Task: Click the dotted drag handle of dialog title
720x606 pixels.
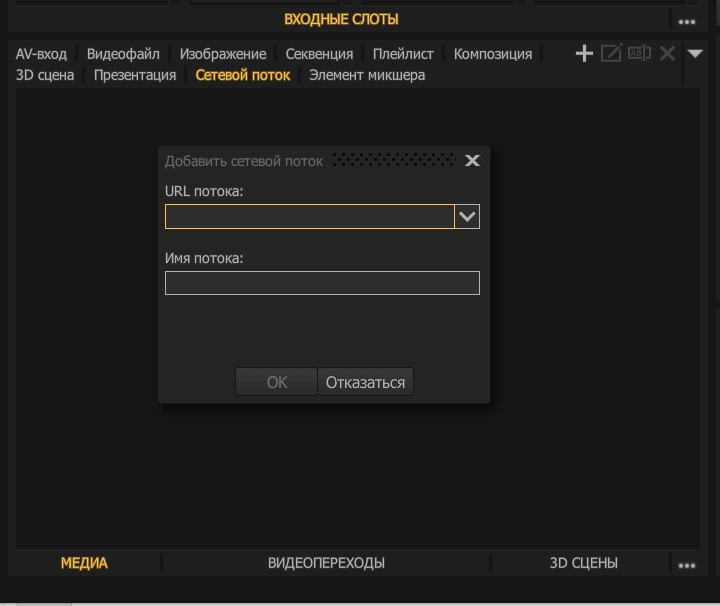Action: (x=394, y=160)
